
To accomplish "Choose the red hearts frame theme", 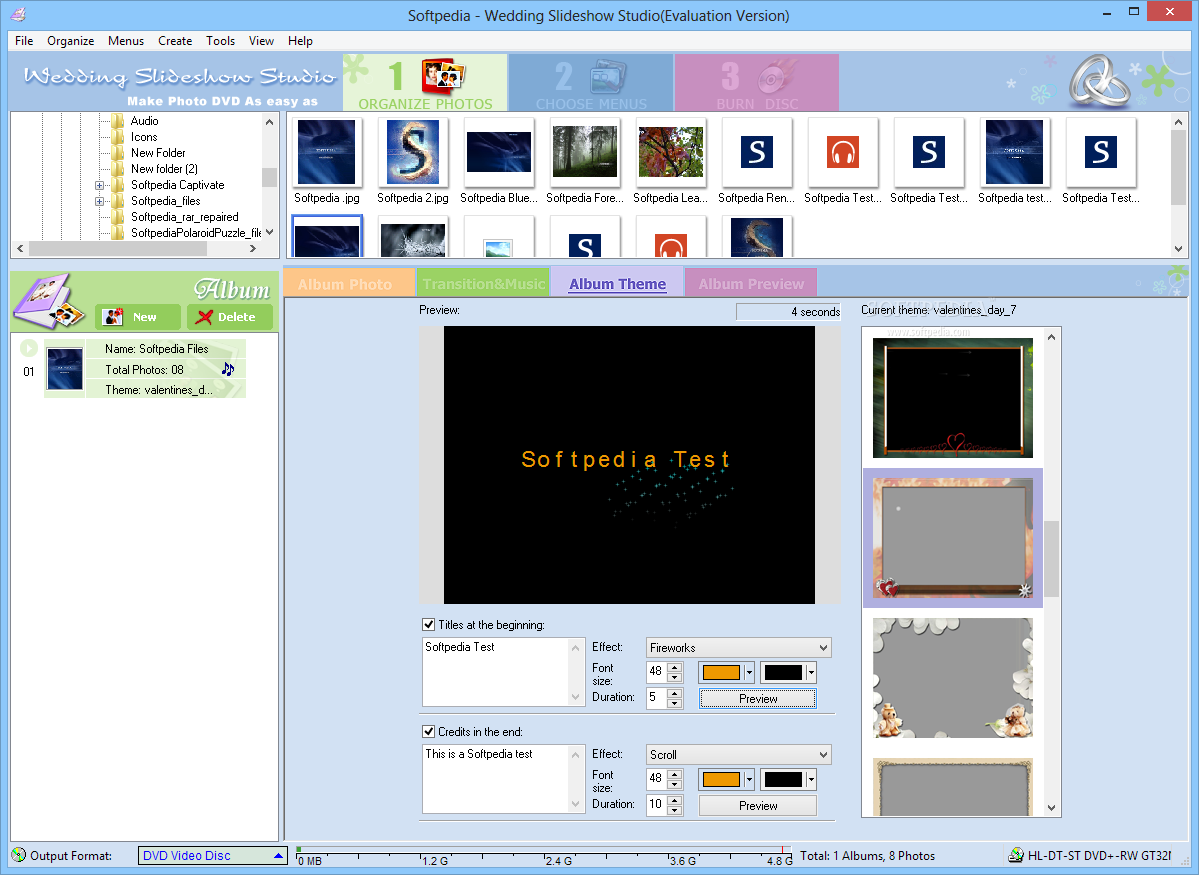I will (x=953, y=398).
